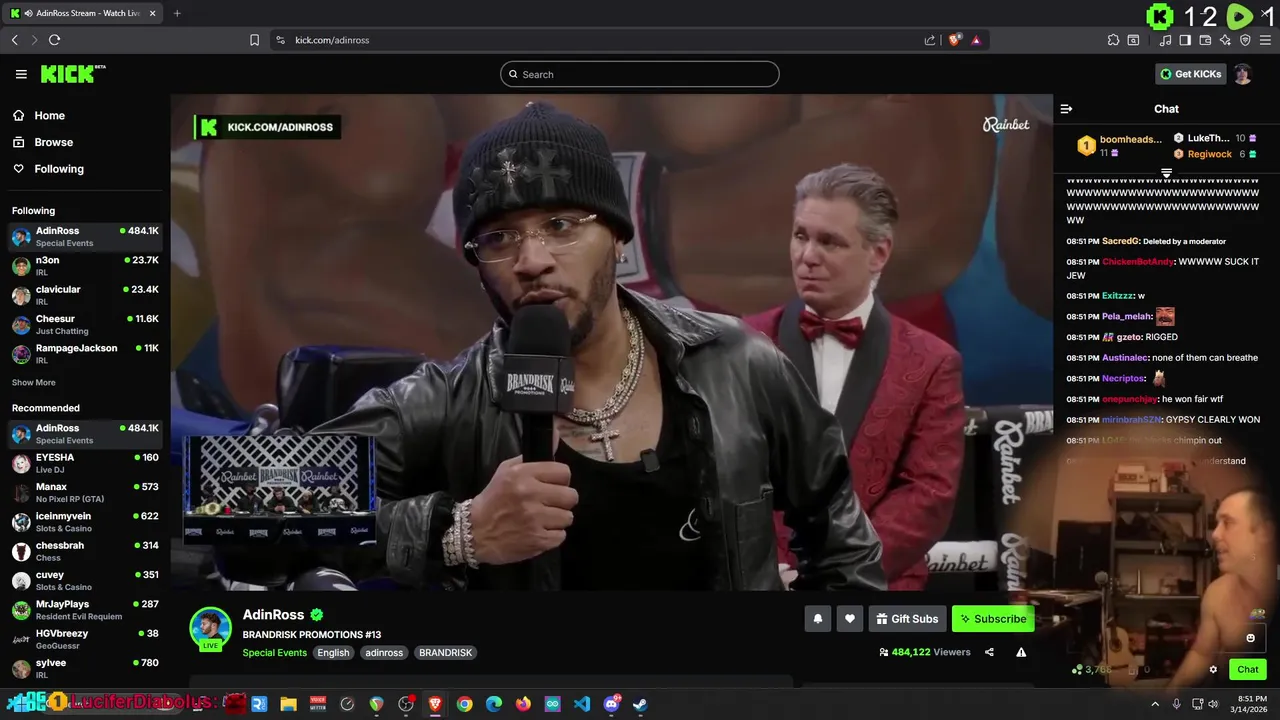The width and height of the screenshot is (1280, 720).
Task: Open n3on channel in Following list
Action: coord(85,266)
